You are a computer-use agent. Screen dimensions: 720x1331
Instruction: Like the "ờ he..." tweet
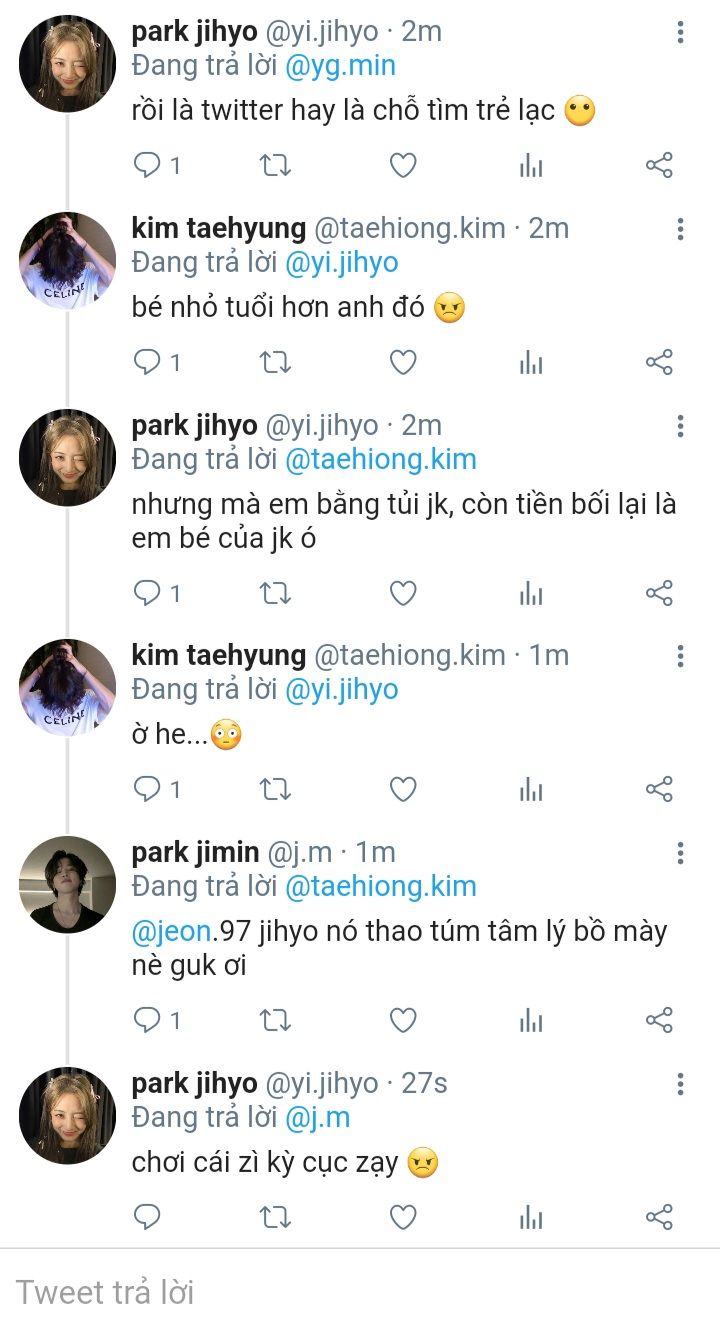(x=402, y=790)
